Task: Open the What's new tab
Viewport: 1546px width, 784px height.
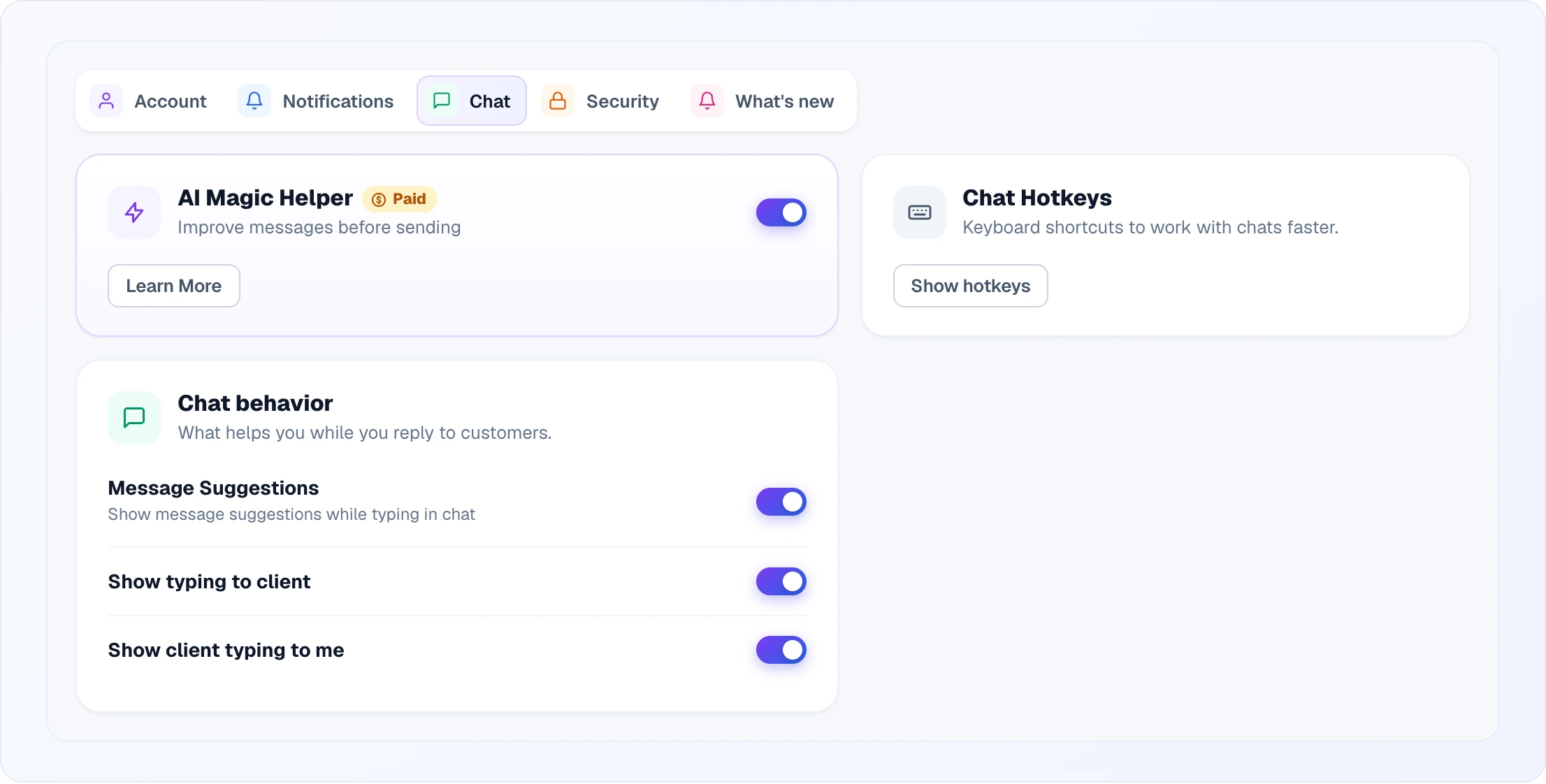Action: pos(763,101)
